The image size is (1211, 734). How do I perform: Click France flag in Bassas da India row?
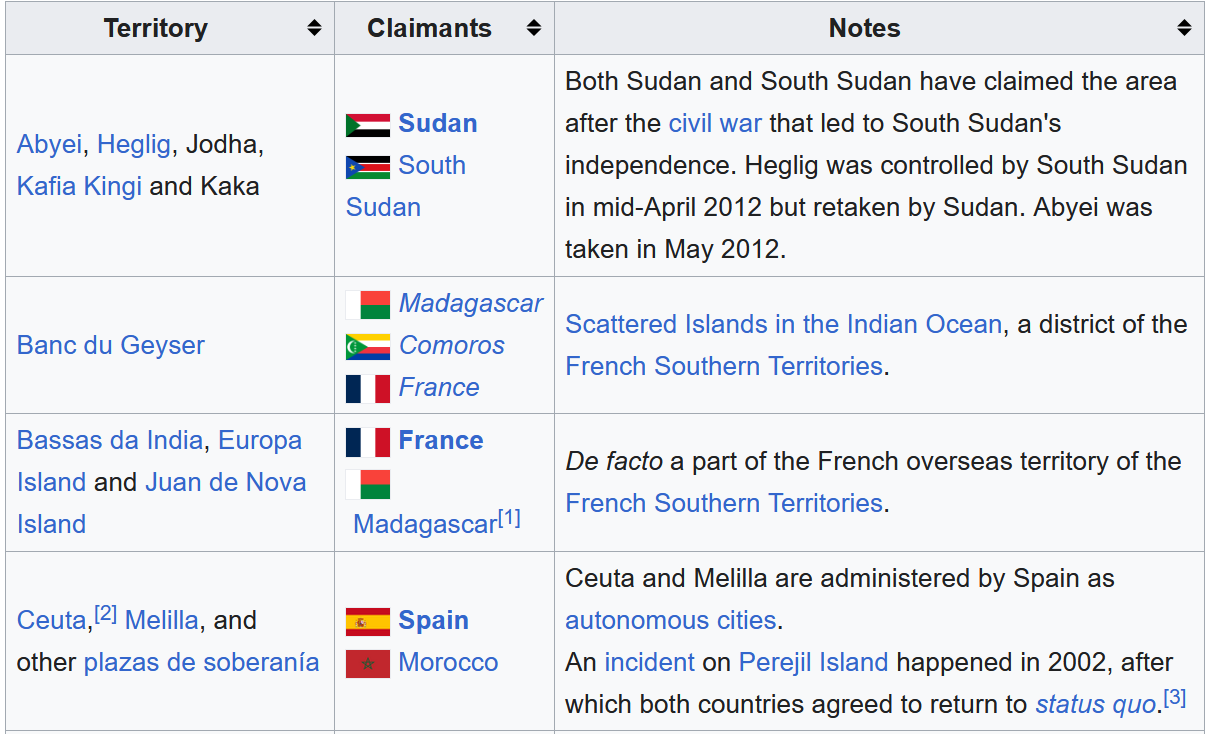click(x=367, y=441)
